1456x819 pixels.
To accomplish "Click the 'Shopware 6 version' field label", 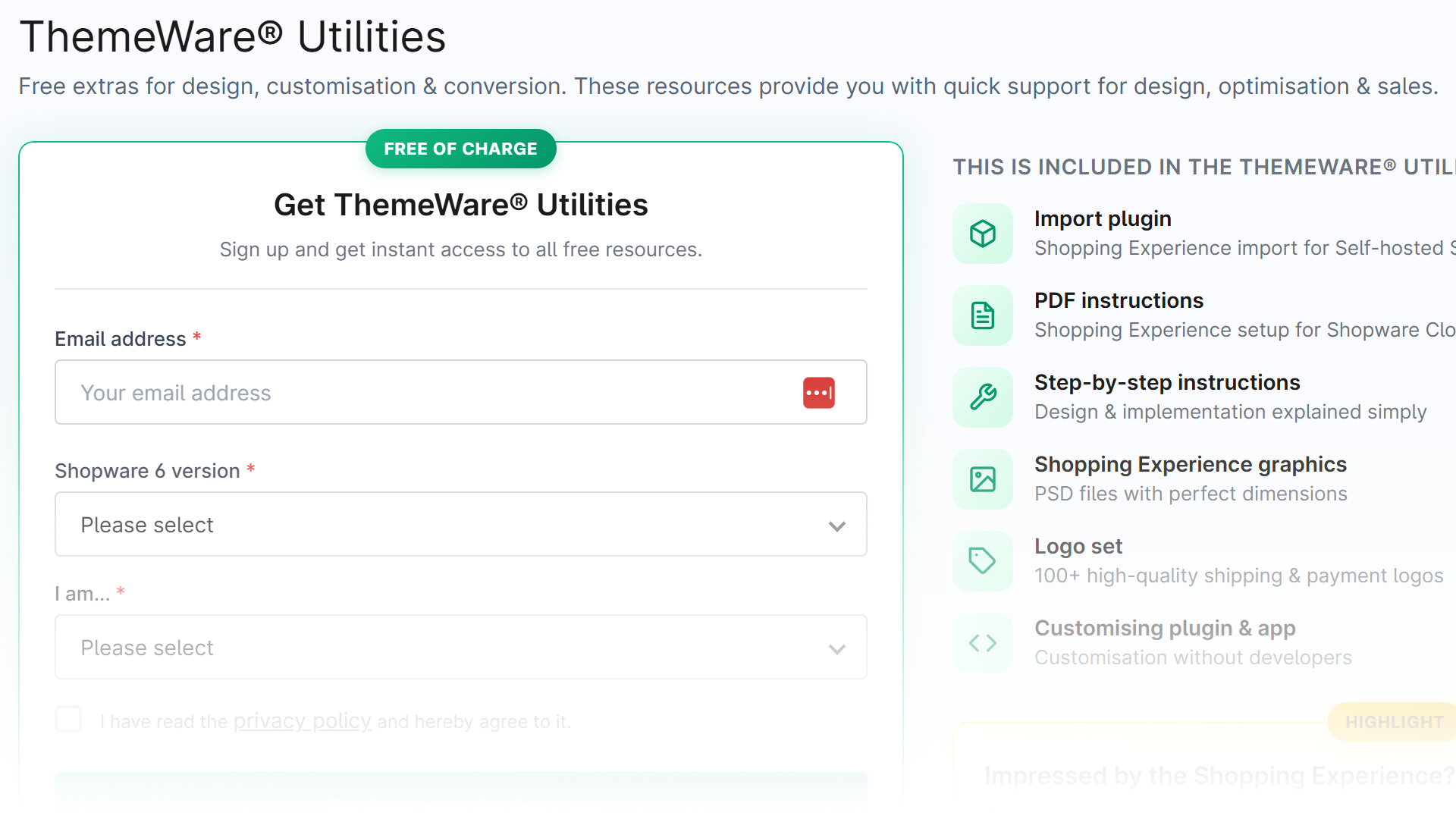I will coord(147,471).
